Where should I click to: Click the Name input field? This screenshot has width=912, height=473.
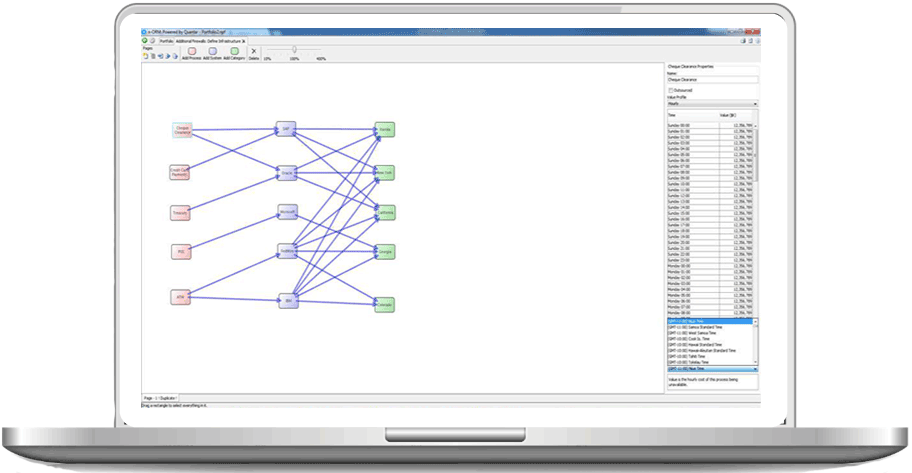point(712,80)
